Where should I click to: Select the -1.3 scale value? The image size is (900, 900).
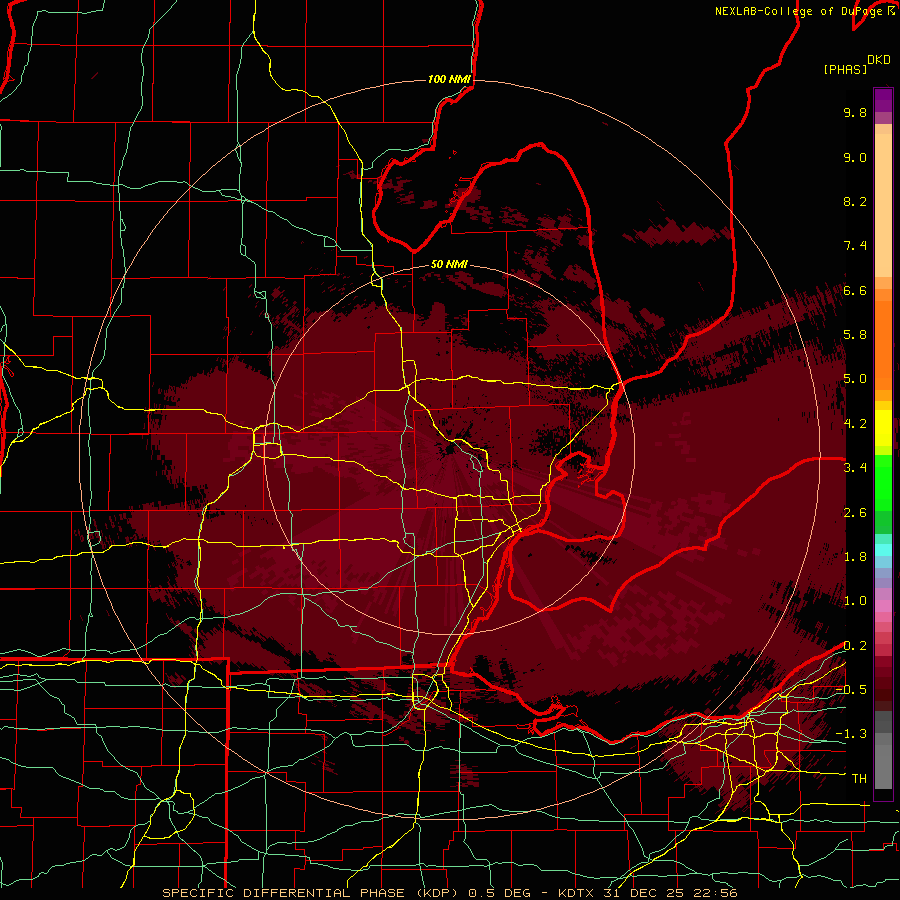851,734
